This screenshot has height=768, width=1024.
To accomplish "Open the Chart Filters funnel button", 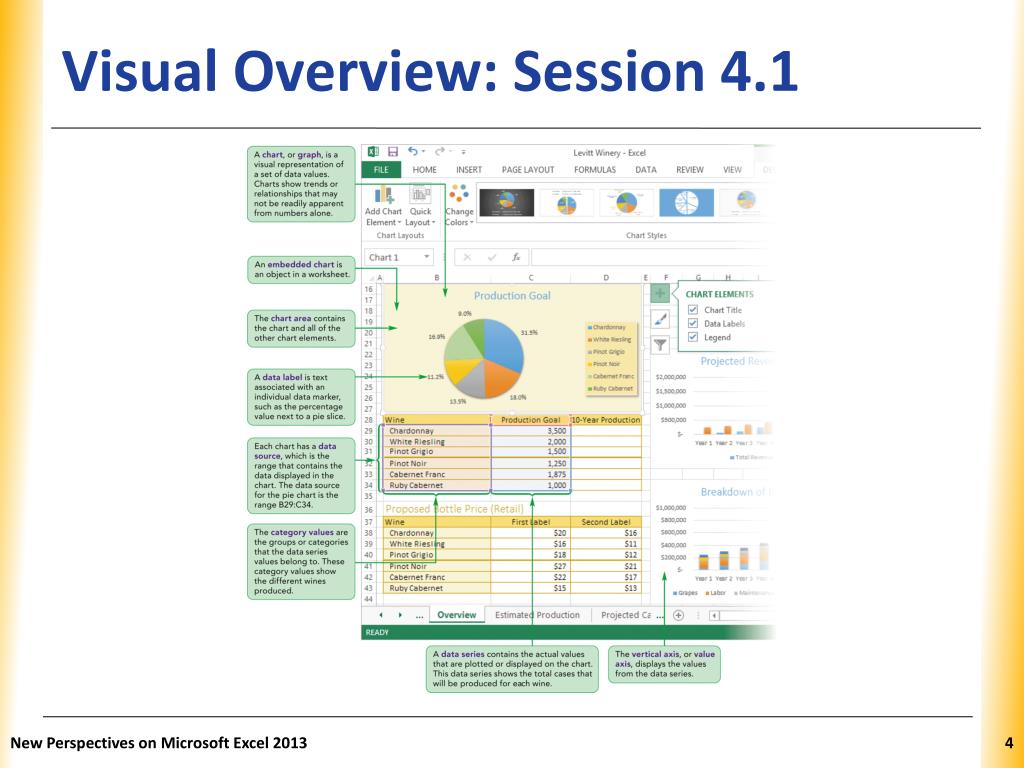I will click(x=660, y=344).
